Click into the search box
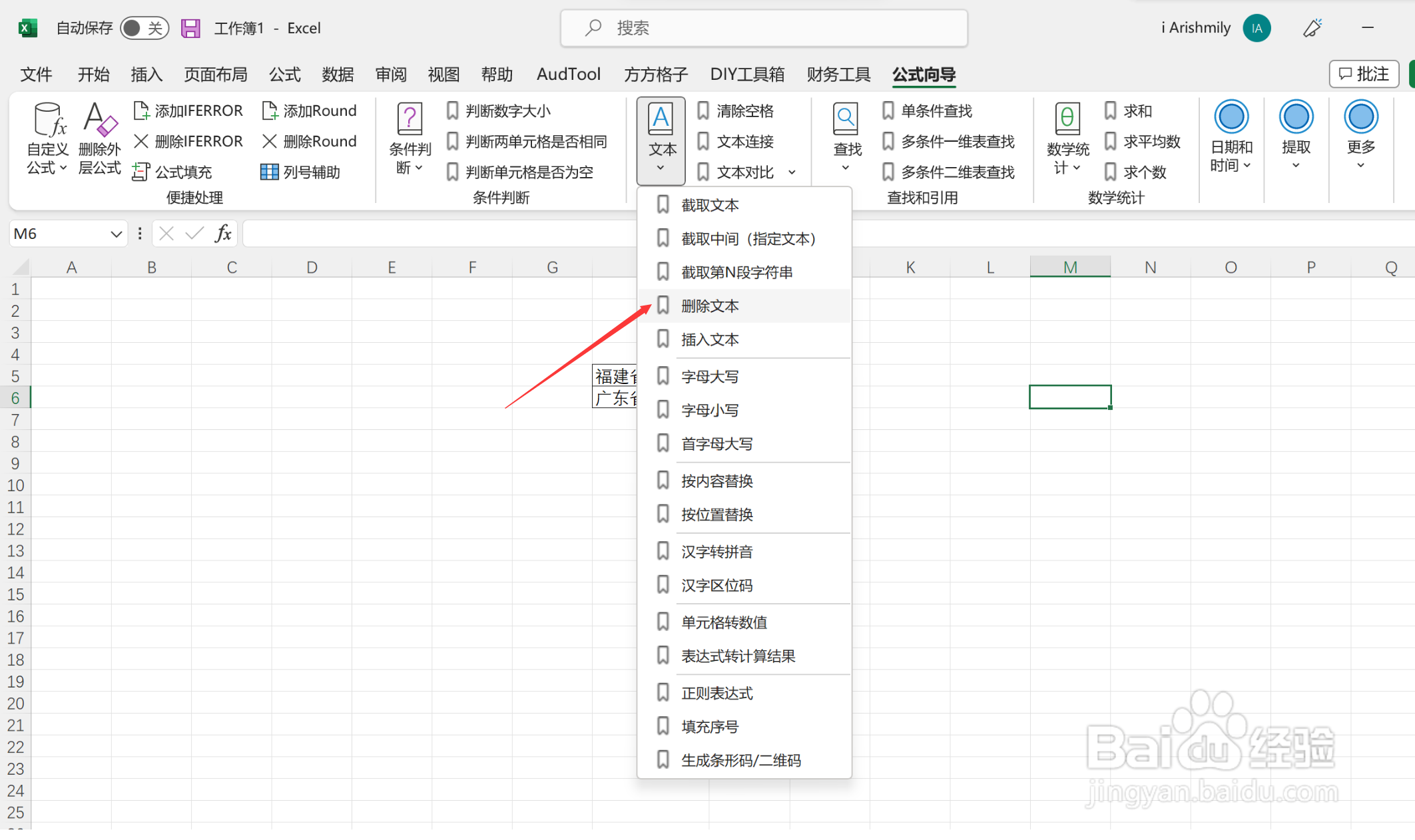Screen dimensions: 1415x840 (764, 28)
